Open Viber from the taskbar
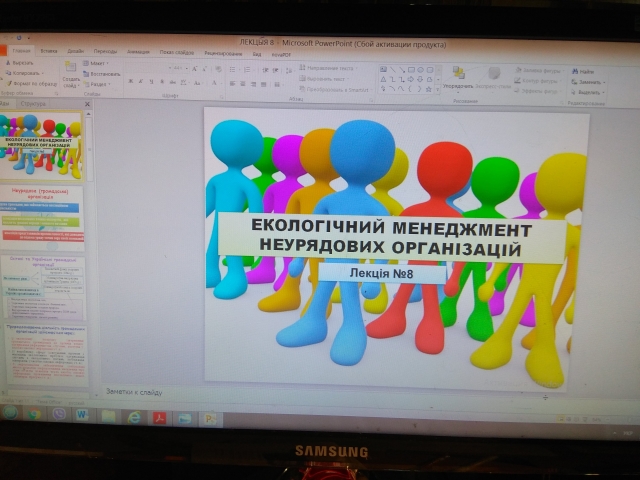The height and width of the screenshot is (480, 640). tap(60, 414)
